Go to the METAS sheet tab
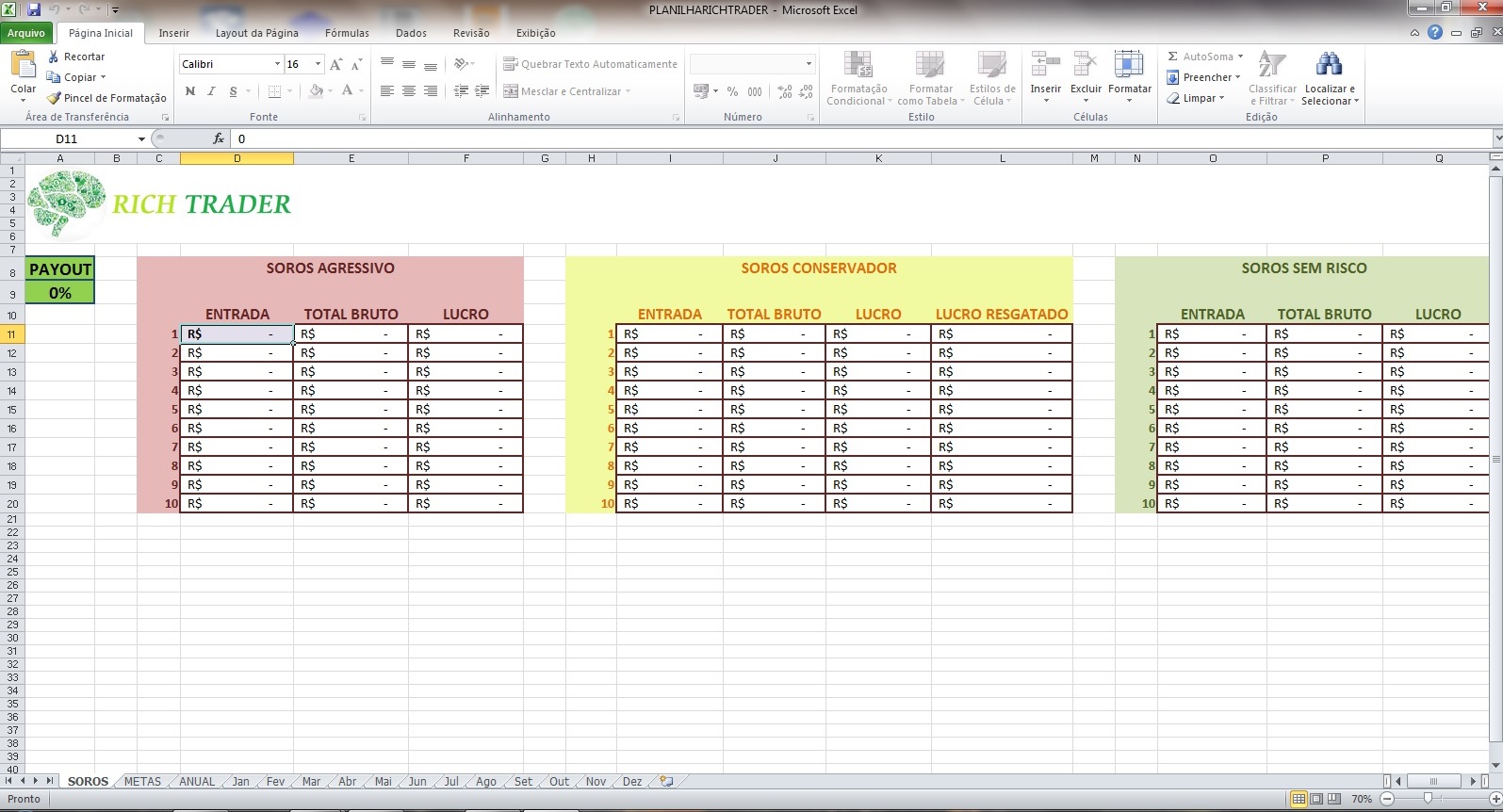1503x812 pixels. pyautogui.click(x=142, y=782)
